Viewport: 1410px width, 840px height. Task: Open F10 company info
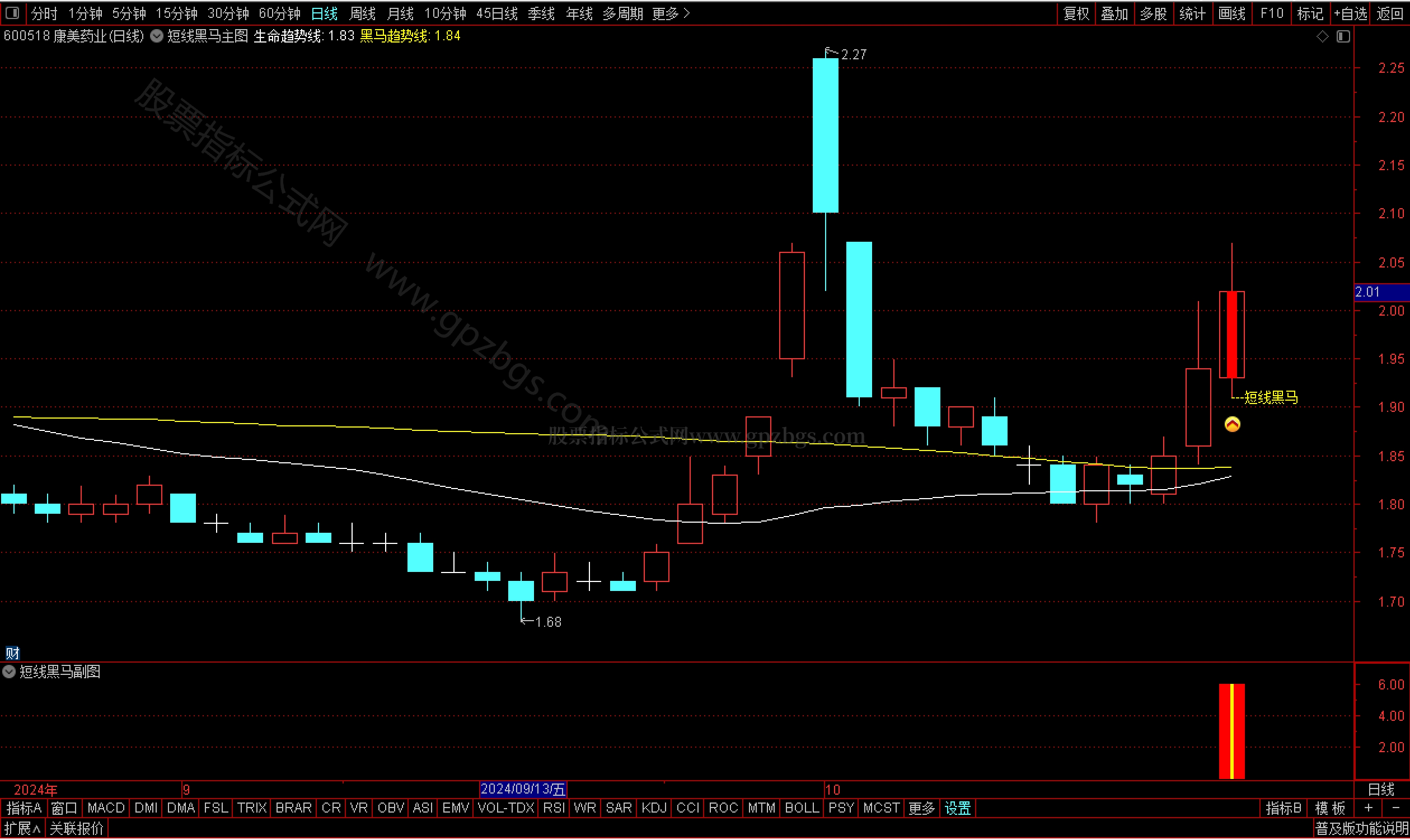tap(1271, 13)
